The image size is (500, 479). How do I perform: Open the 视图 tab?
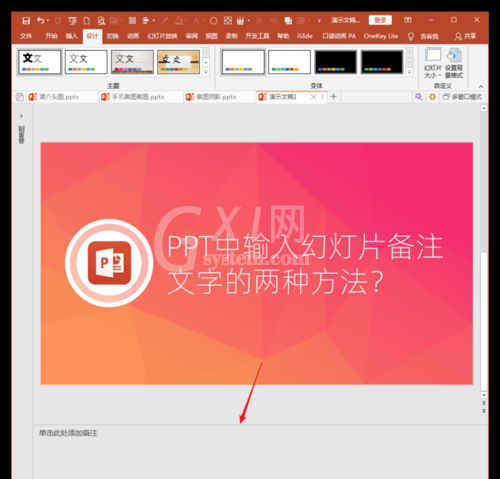(x=211, y=36)
